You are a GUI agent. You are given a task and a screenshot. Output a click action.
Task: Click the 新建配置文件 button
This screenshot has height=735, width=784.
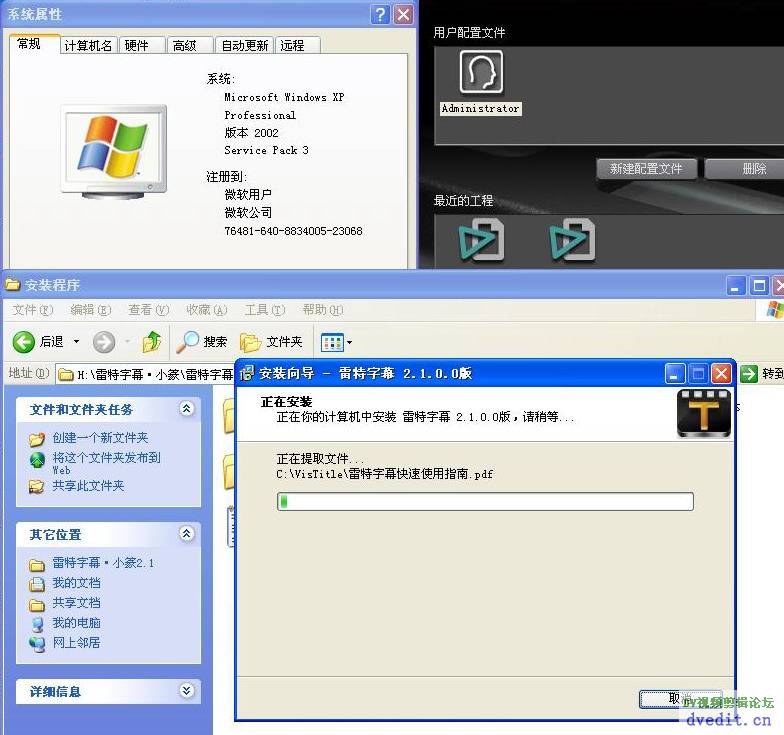click(x=646, y=169)
